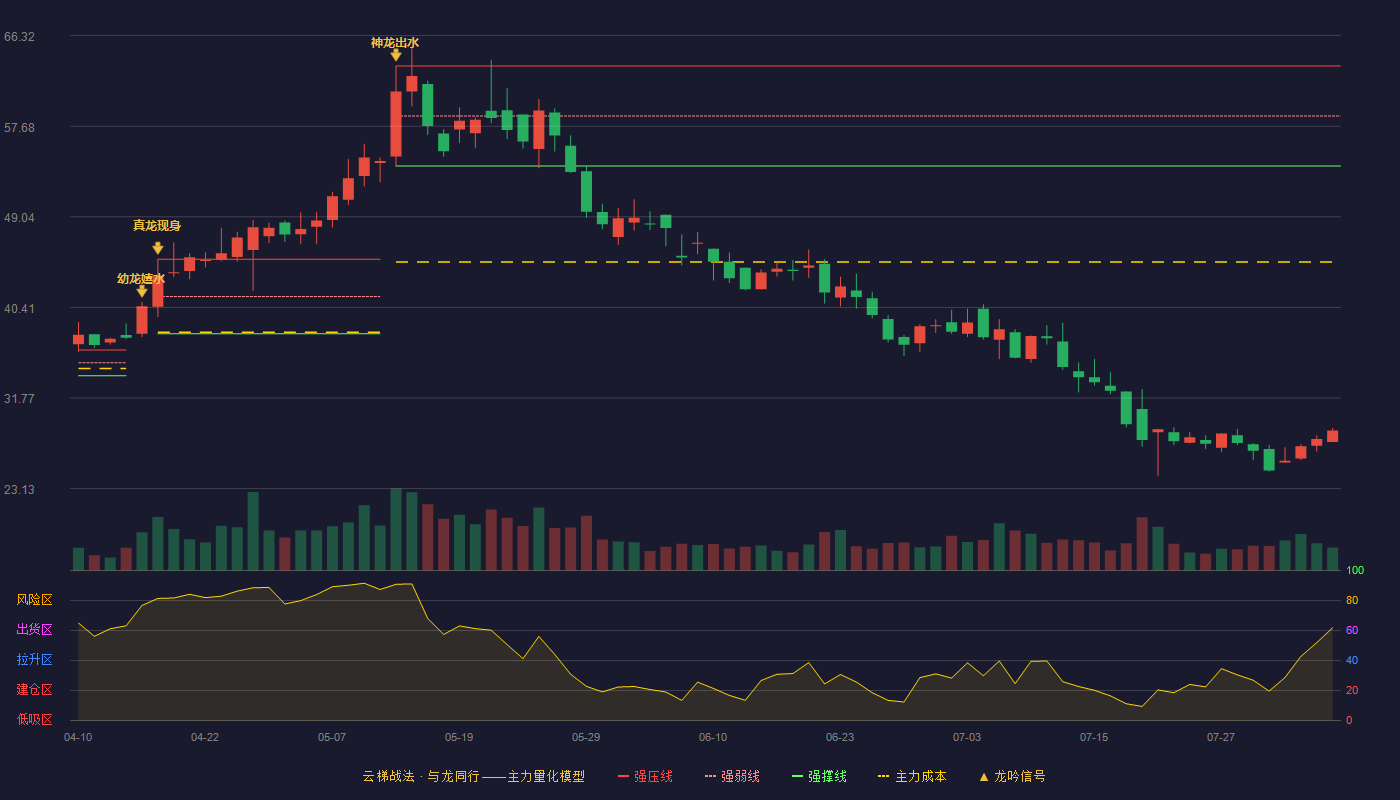
Task: Click the 07-15 date axis label
Action: point(1094,737)
